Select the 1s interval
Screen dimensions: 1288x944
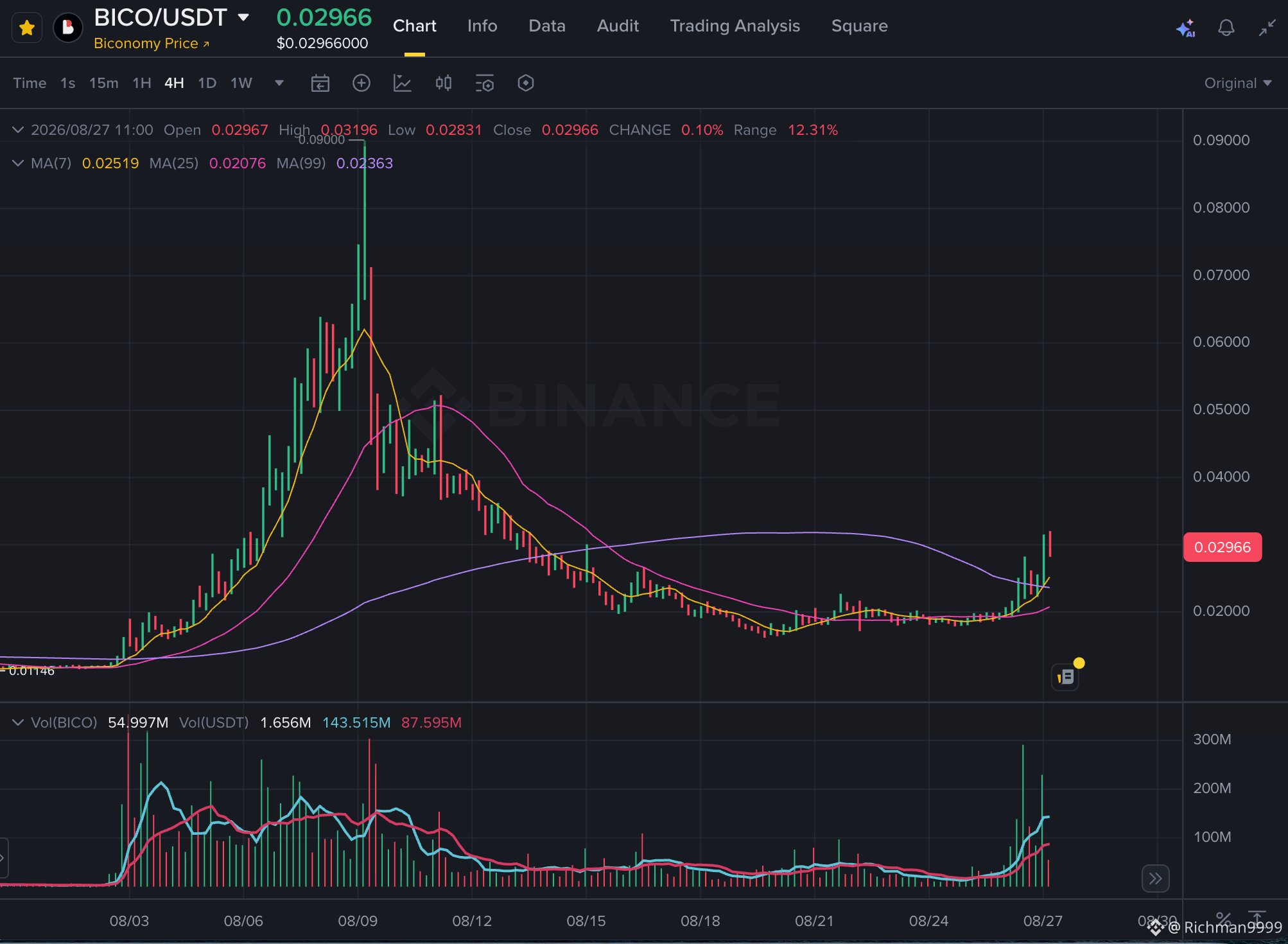[67, 83]
